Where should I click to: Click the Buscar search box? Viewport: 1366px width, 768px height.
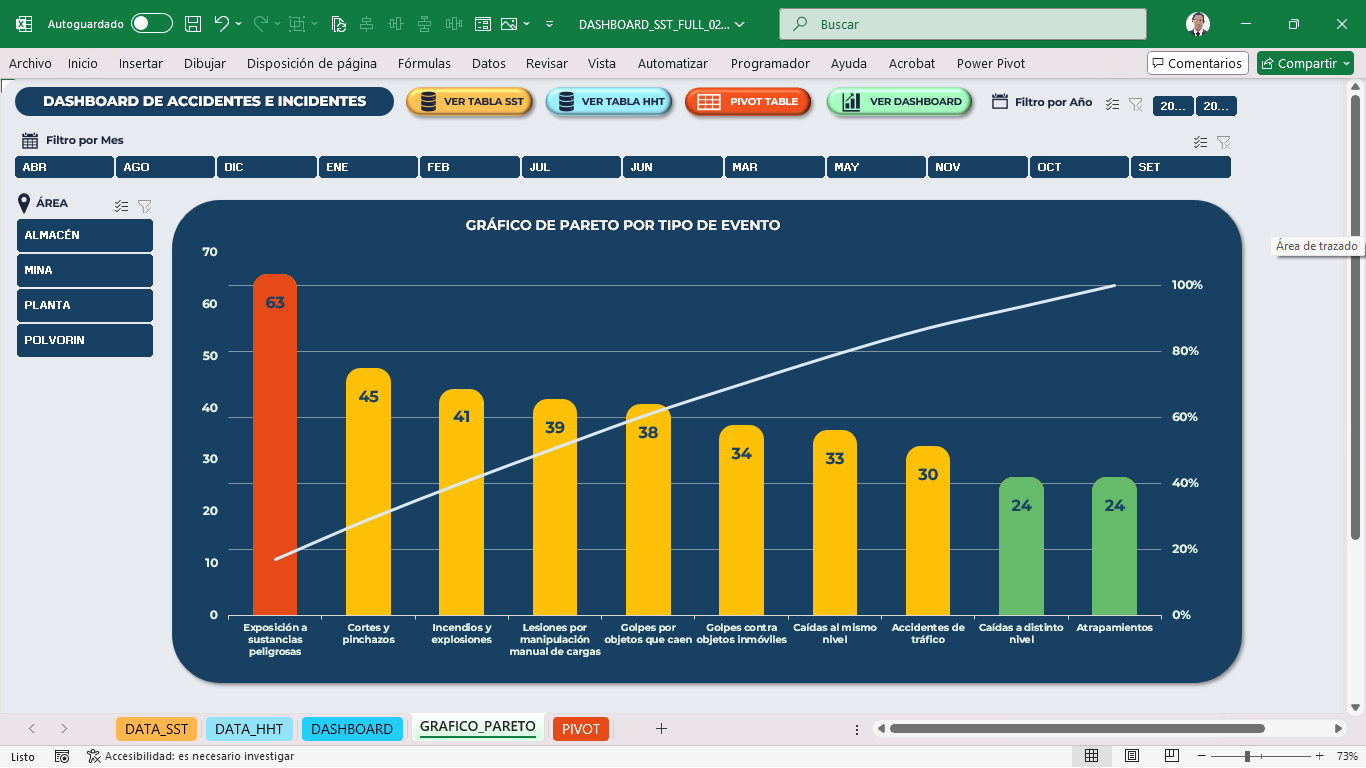pyautogui.click(x=963, y=24)
